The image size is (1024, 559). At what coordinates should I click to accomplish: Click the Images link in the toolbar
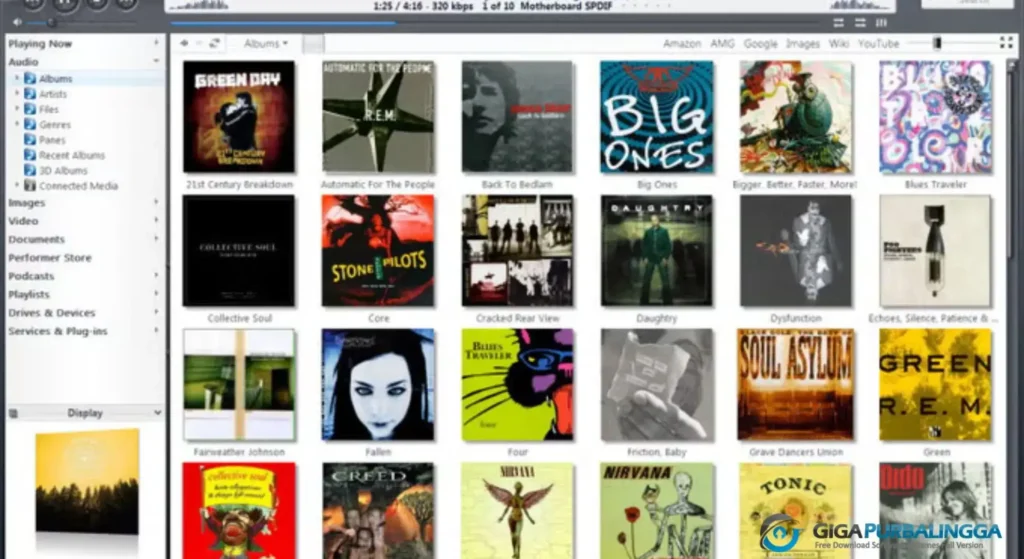803,44
